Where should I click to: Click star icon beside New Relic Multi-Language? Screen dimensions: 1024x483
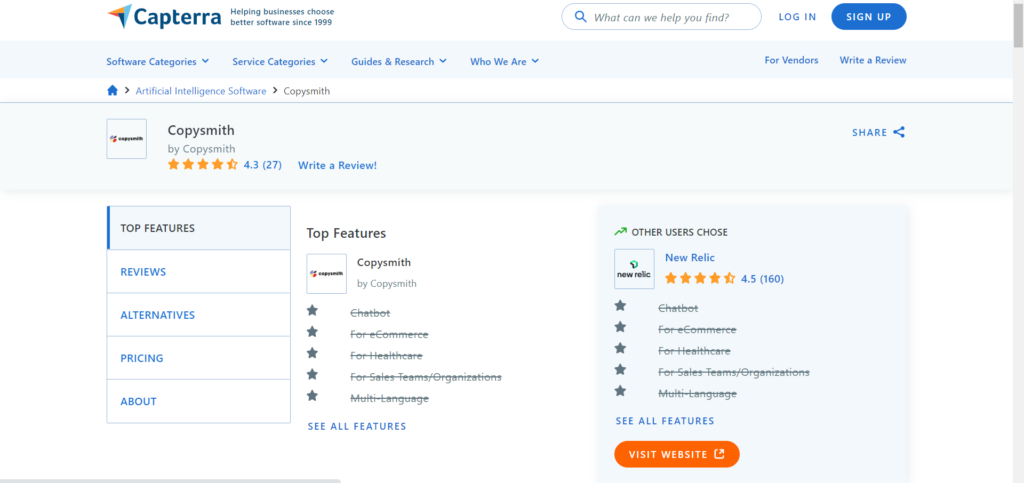(620, 391)
